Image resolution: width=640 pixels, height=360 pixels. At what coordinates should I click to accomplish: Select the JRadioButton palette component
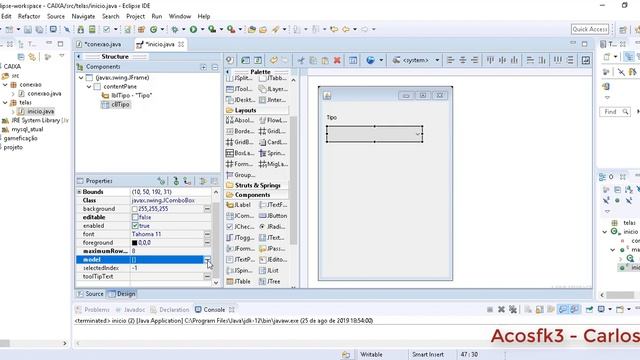tap(273, 227)
